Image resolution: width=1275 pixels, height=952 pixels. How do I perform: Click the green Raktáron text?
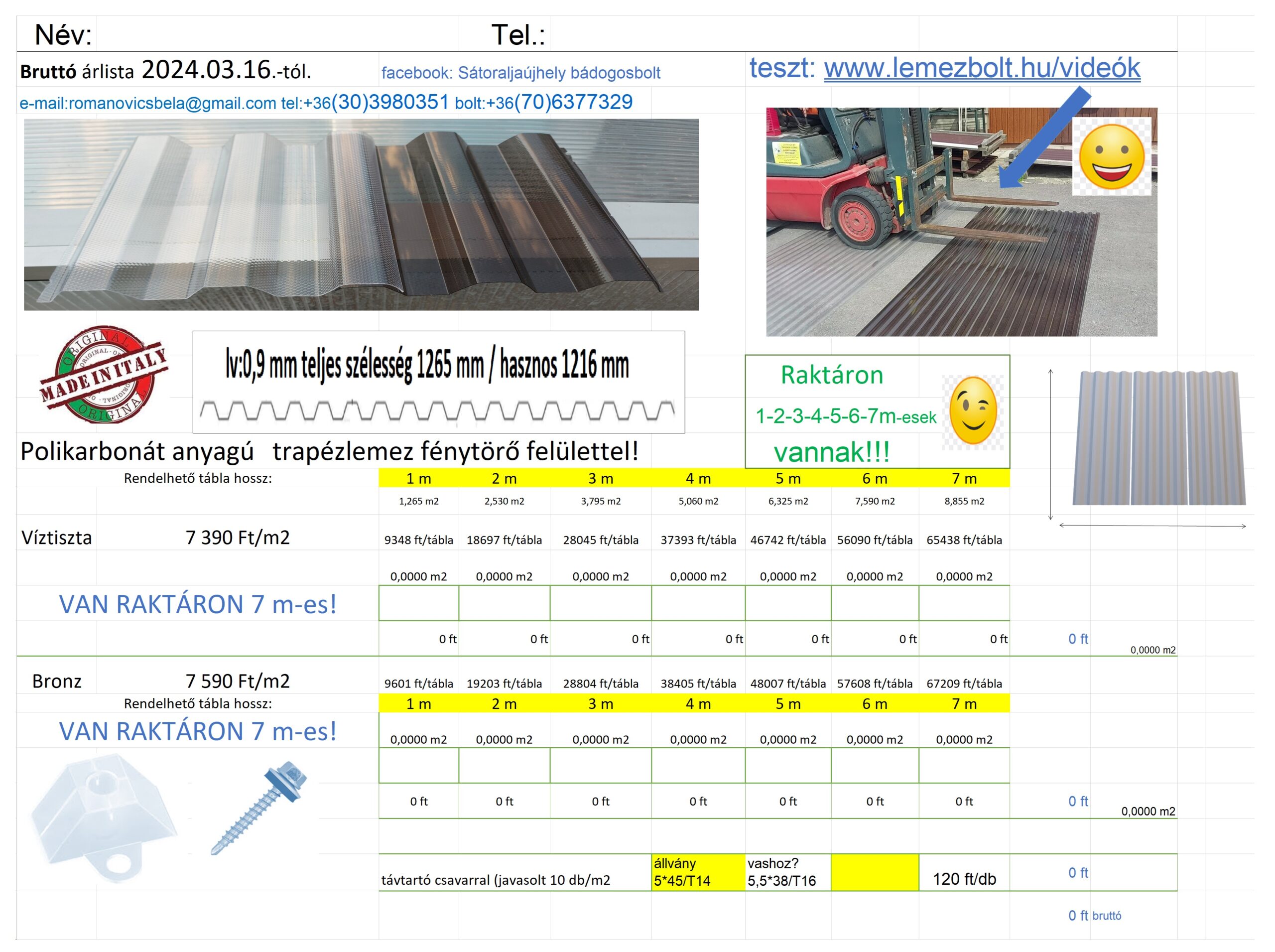coord(832,375)
